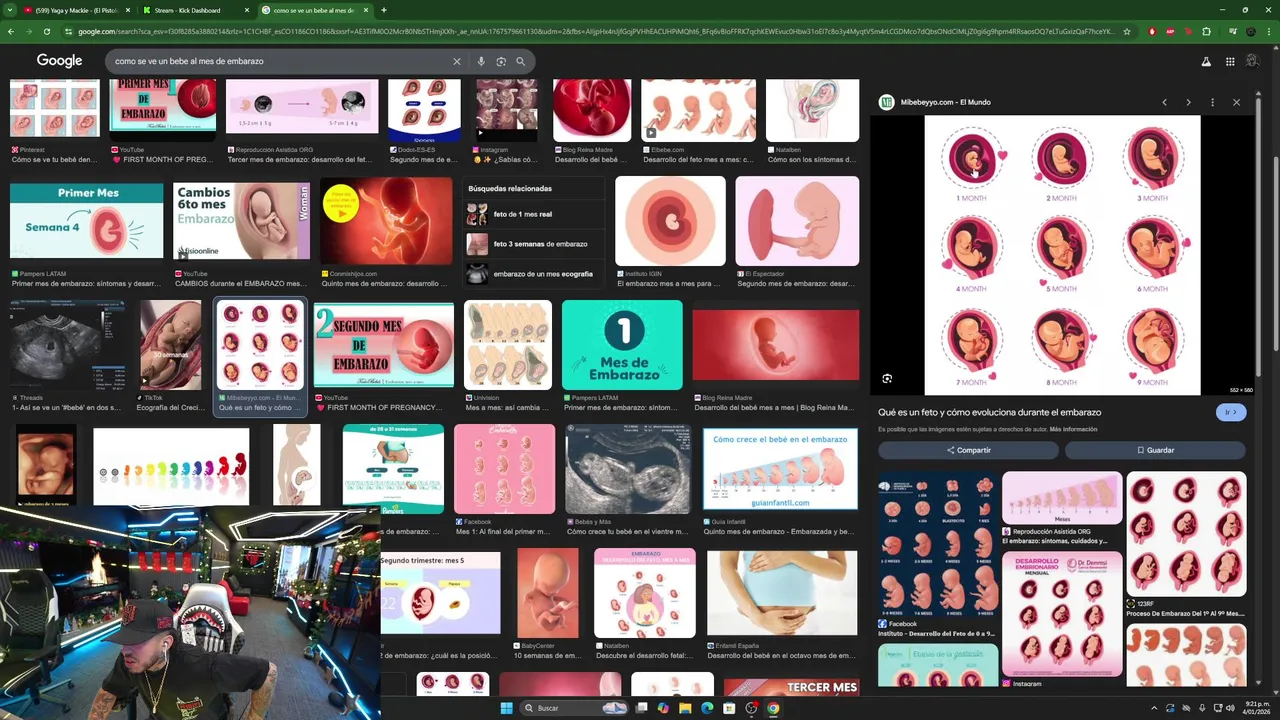Screen dimensions: 1280x720
Task: Open a new browser tab
Action: 384,10
